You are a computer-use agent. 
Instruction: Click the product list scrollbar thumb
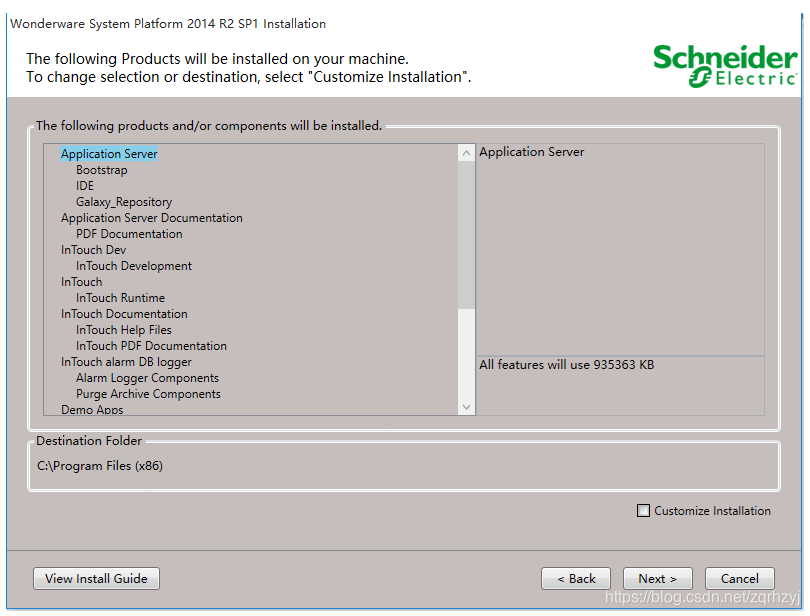(466, 235)
